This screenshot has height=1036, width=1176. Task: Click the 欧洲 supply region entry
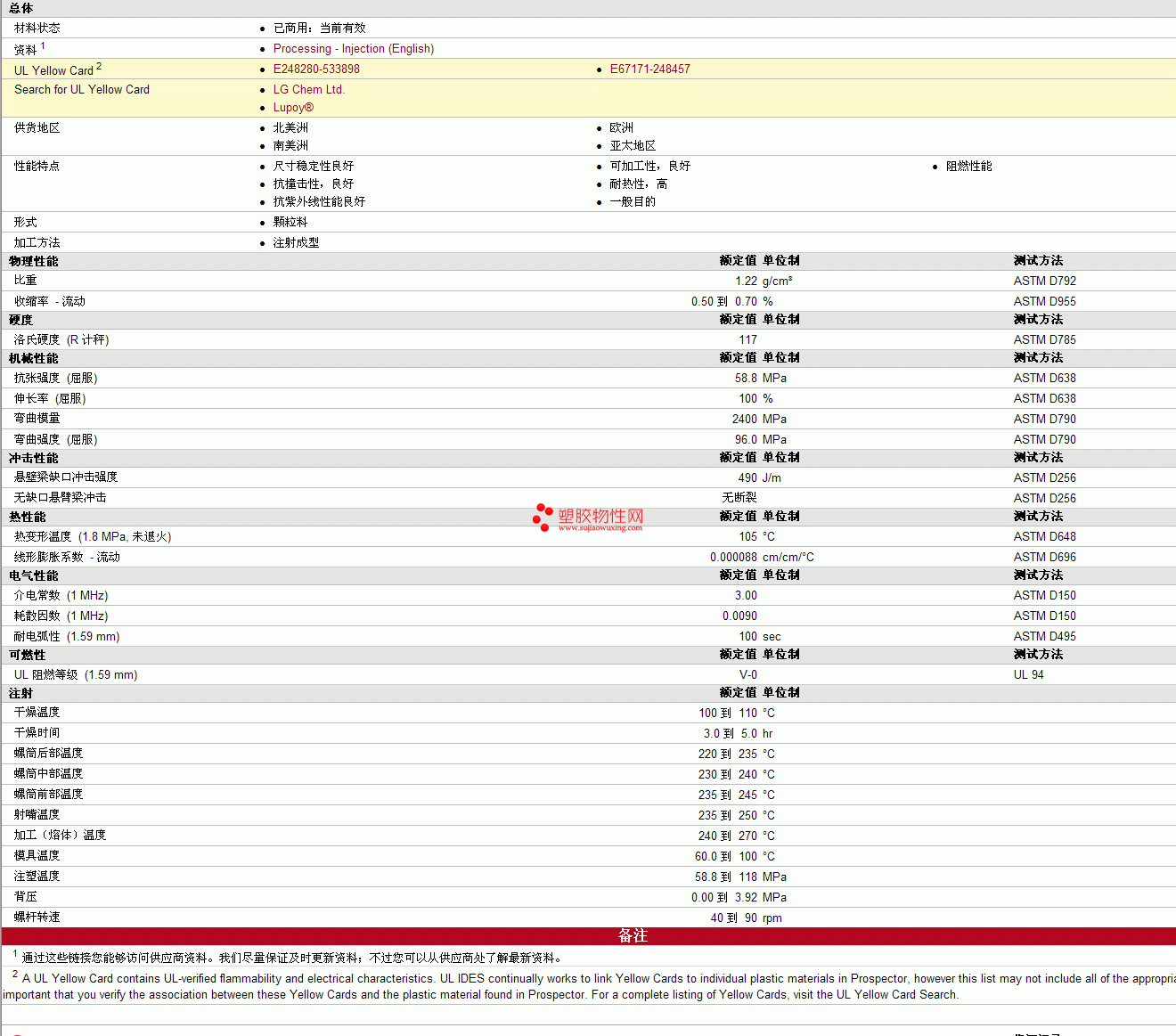pos(622,128)
